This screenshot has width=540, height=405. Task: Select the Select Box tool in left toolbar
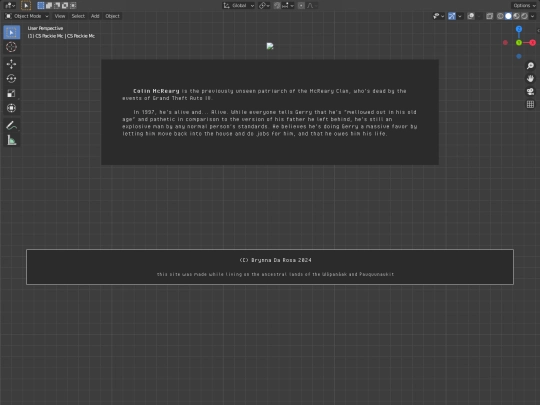(11, 32)
